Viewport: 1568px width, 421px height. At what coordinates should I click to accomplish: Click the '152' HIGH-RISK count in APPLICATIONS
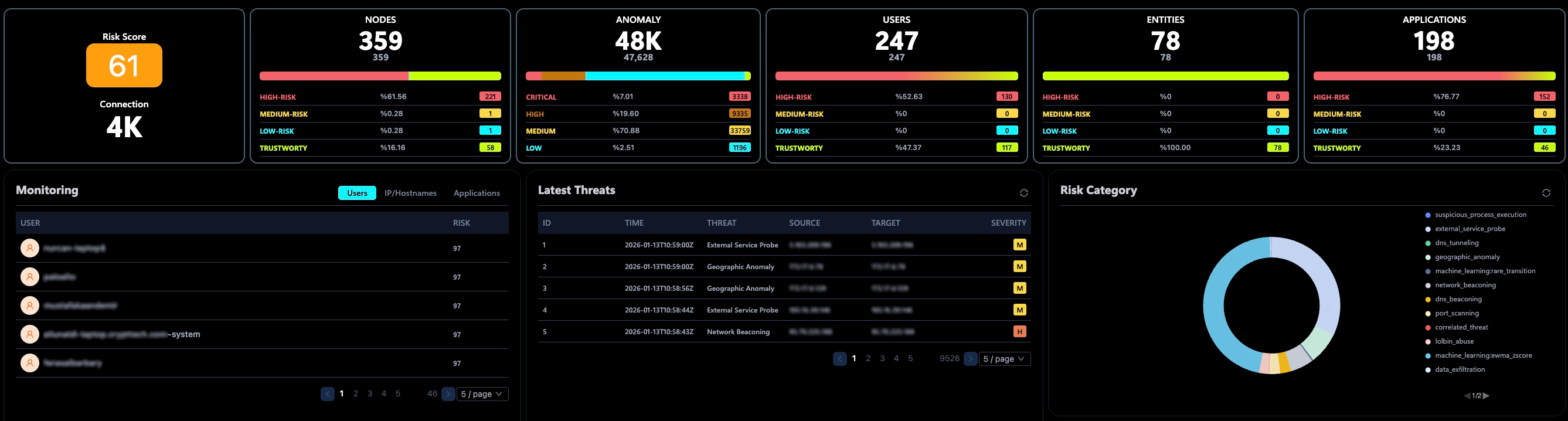[1545, 97]
